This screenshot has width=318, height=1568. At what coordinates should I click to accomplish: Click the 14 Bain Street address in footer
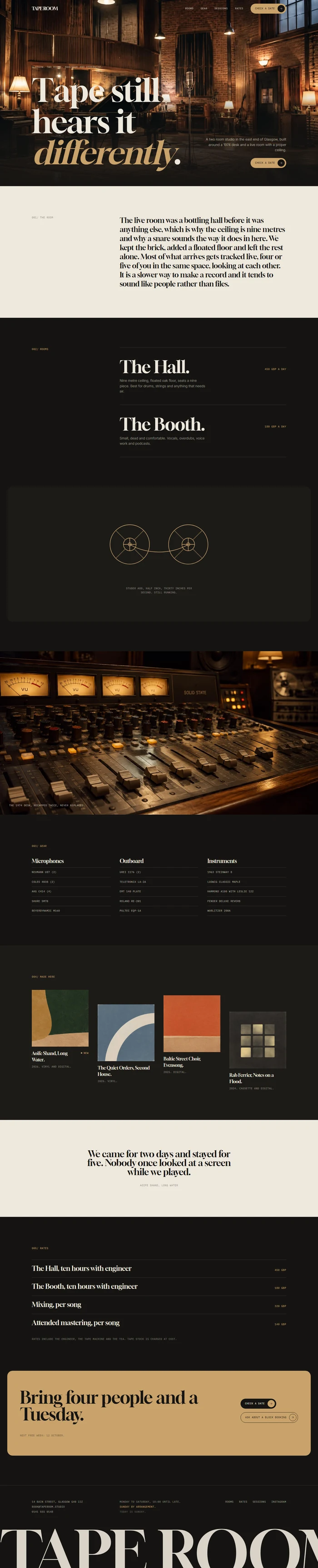57,1502
